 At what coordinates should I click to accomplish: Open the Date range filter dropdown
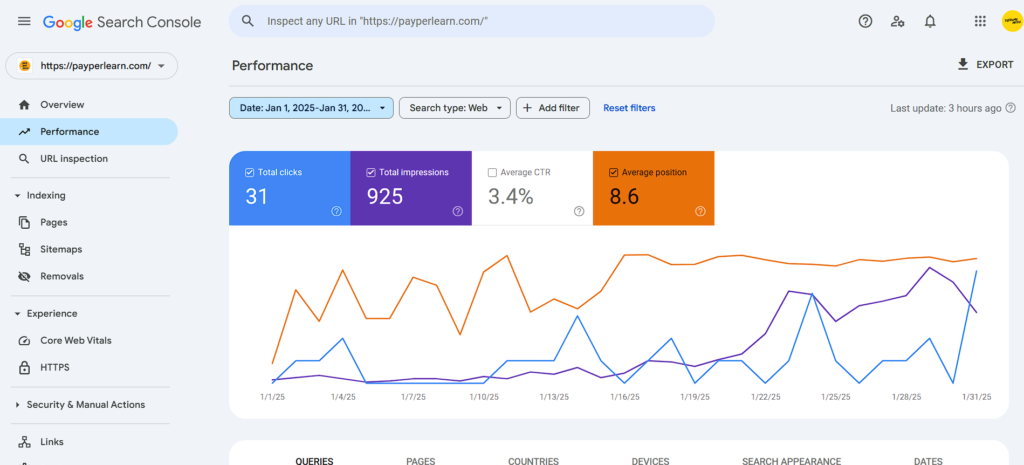point(311,108)
